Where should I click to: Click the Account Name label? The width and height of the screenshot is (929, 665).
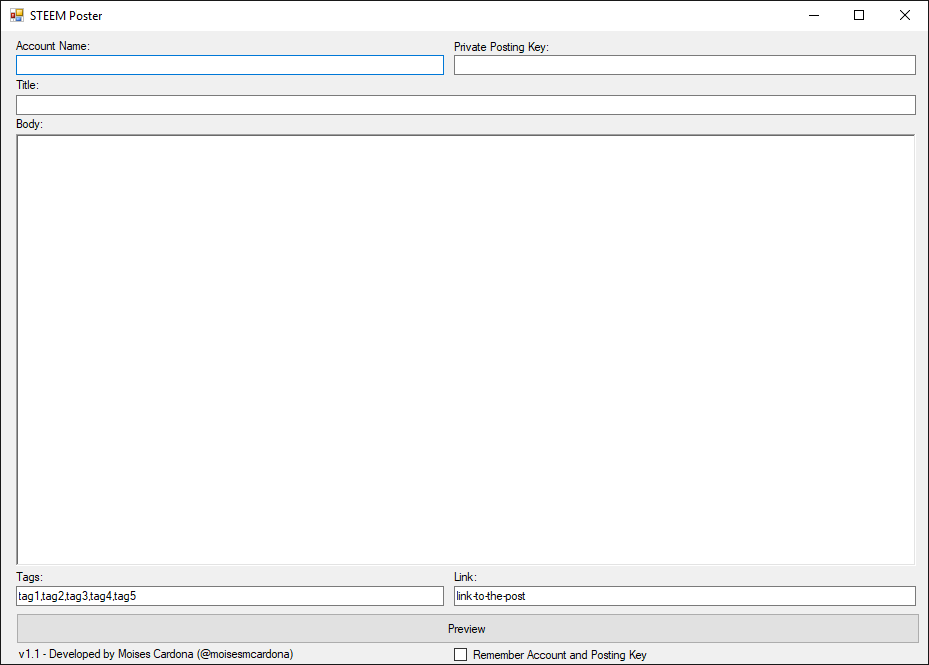[x=53, y=46]
